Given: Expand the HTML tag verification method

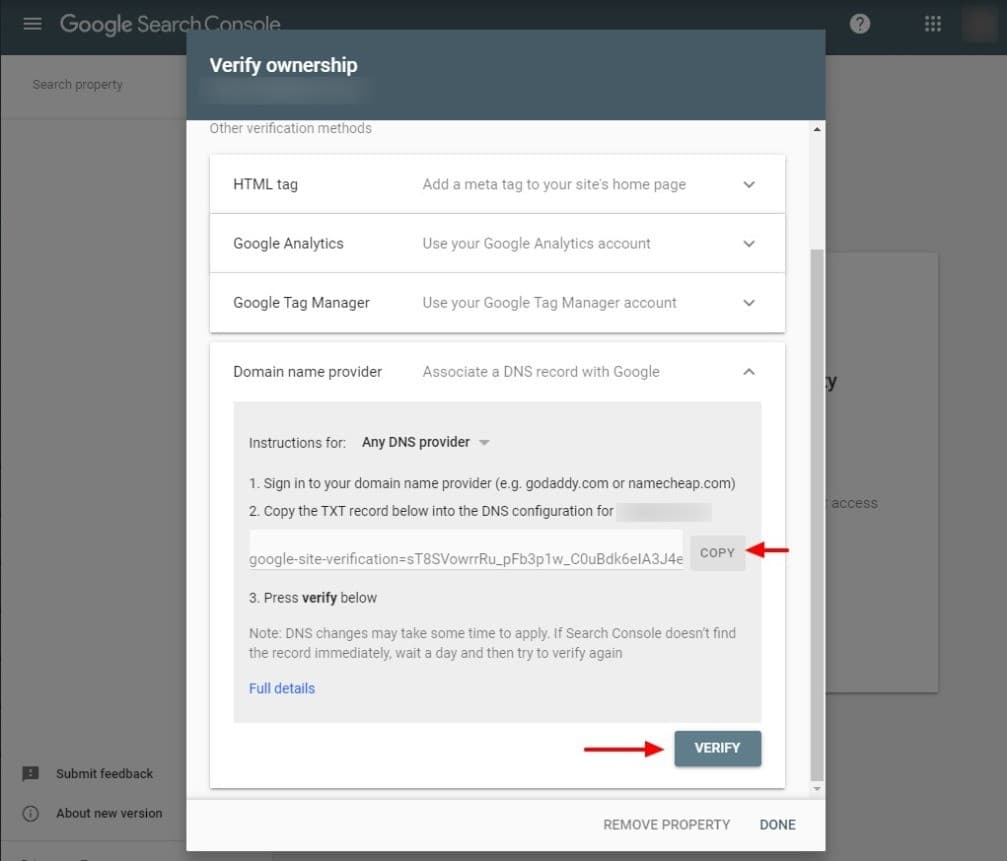Looking at the screenshot, I should (749, 185).
